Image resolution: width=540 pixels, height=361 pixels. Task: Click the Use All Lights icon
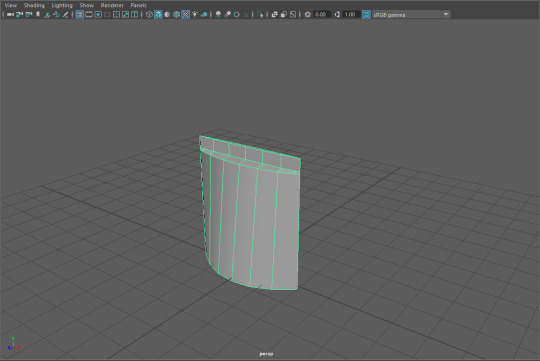195,14
